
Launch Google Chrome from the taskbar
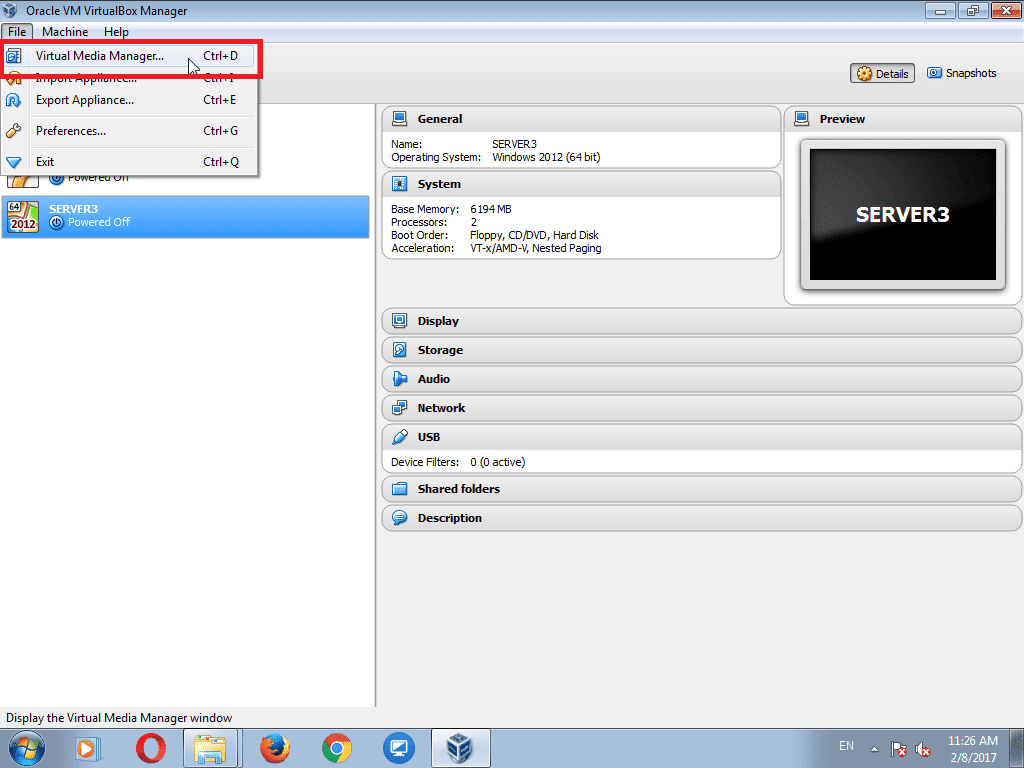[x=336, y=748]
